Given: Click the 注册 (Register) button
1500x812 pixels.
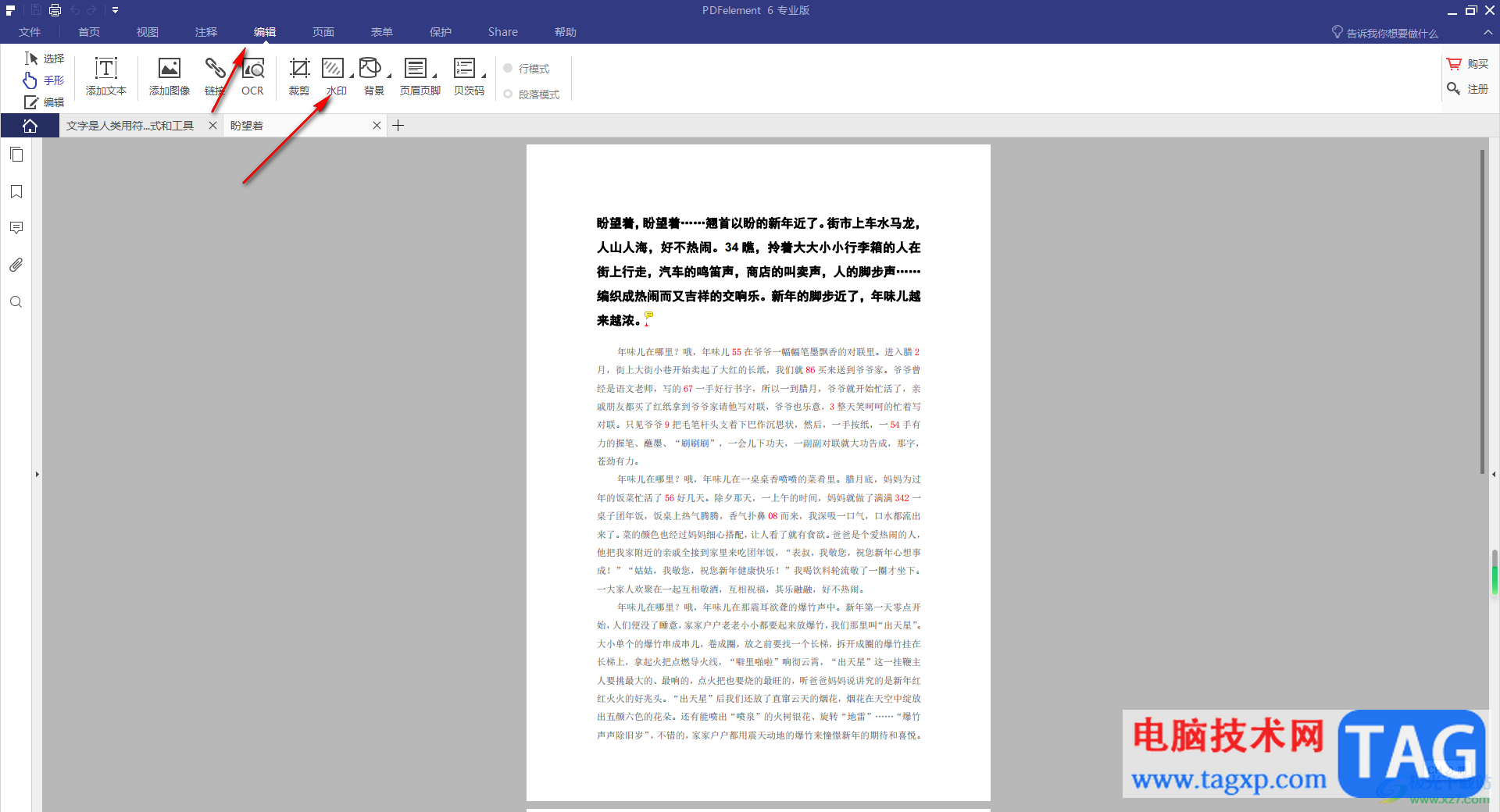Looking at the screenshot, I should pos(1467,89).
